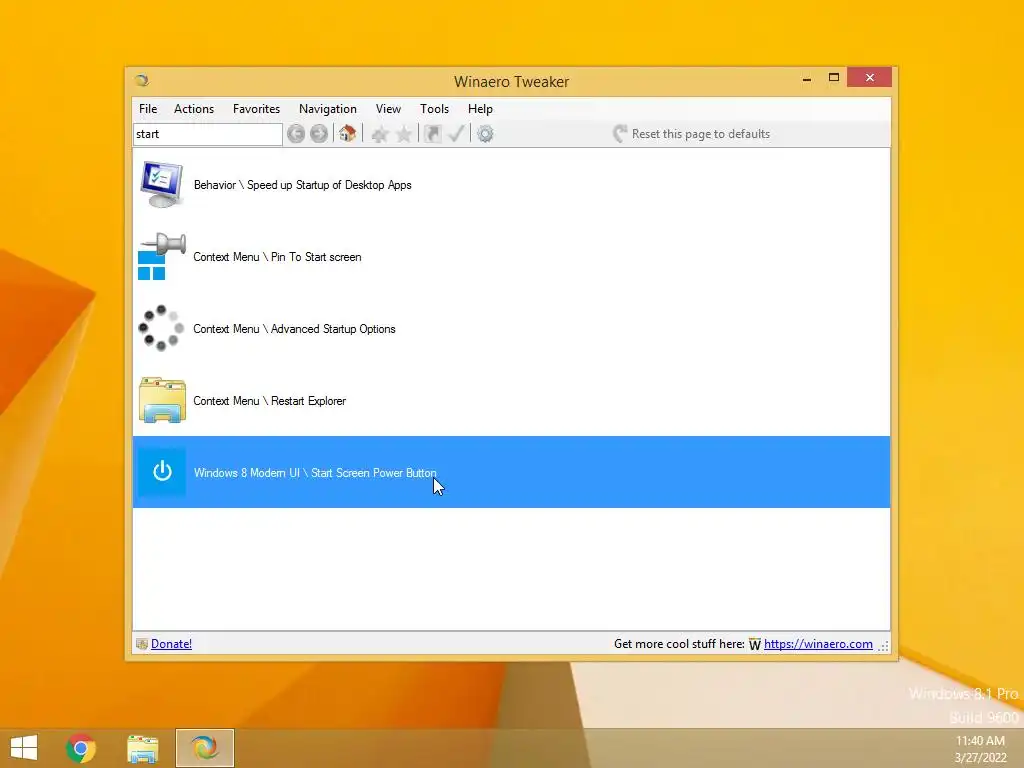Maximize the Winaero Tweaker window
This screenshot has width=1024, height=768.
click(834, 78)
